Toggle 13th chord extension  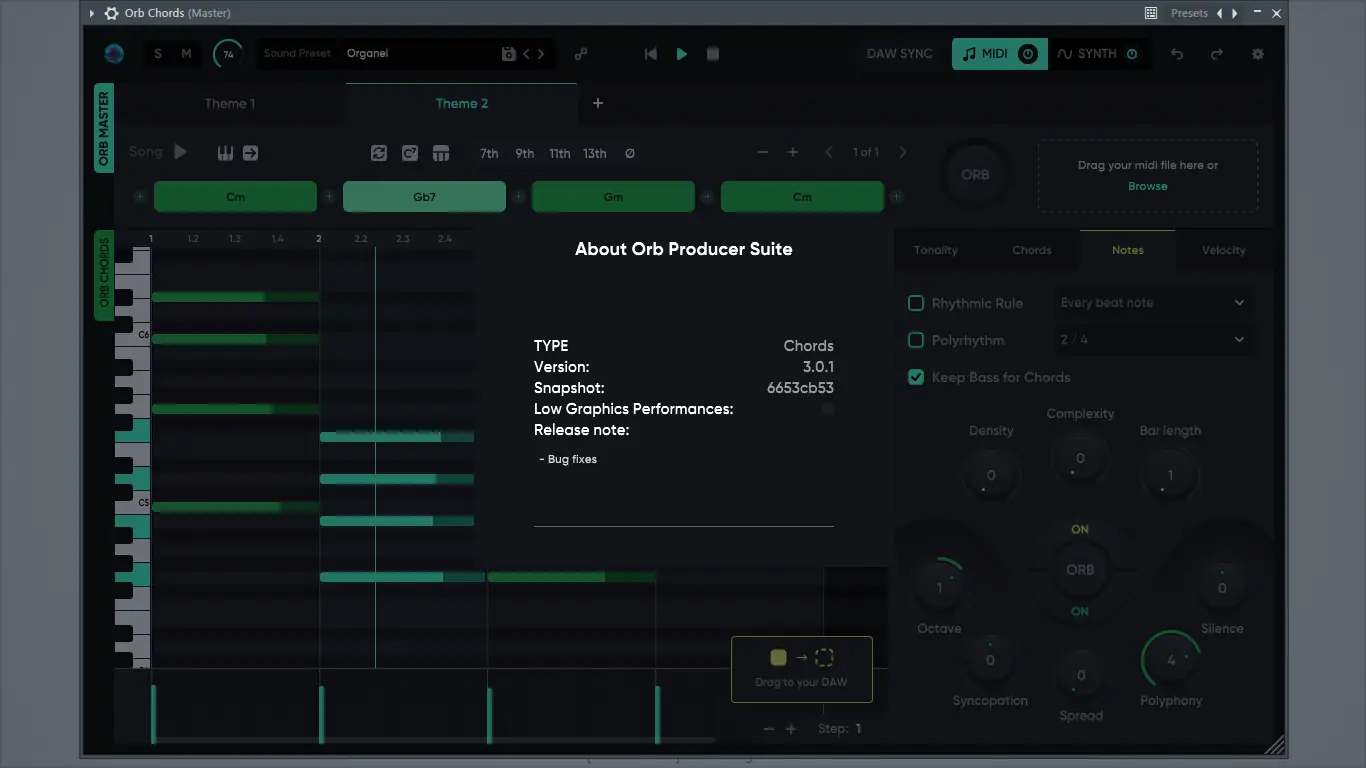[595, 153]
